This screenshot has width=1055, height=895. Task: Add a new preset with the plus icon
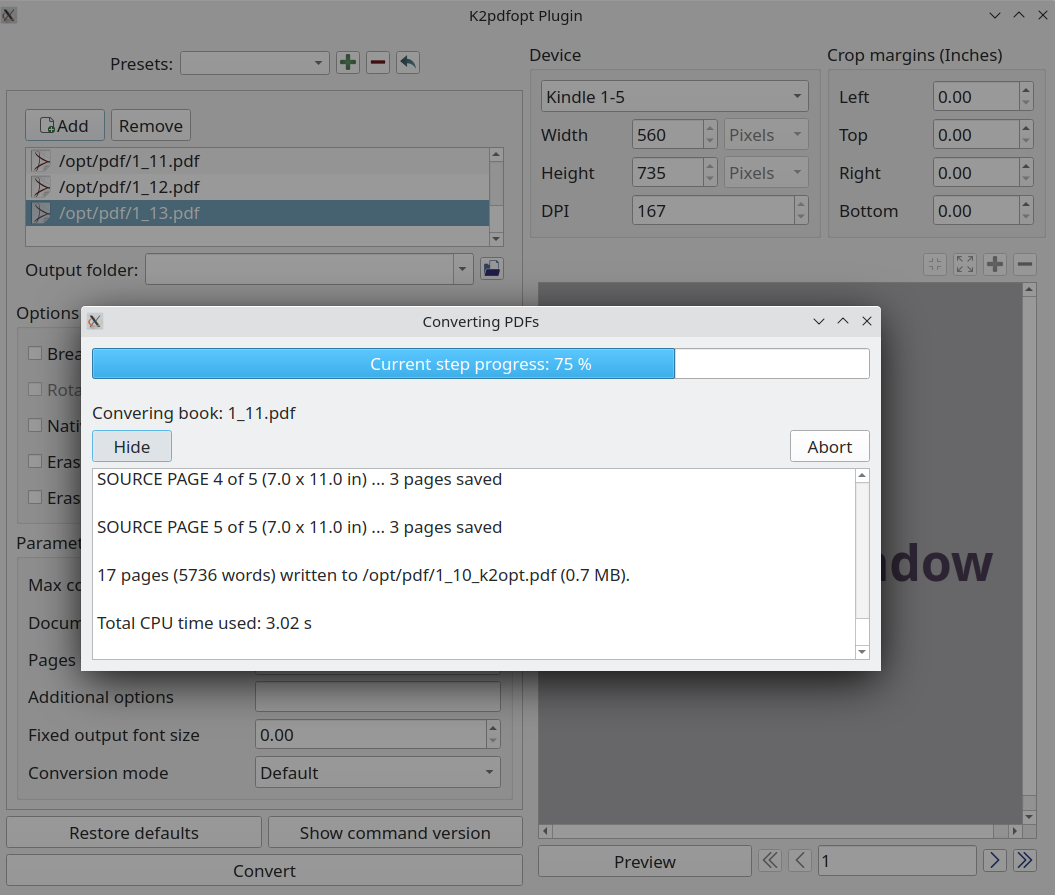(x=348, y=63)
